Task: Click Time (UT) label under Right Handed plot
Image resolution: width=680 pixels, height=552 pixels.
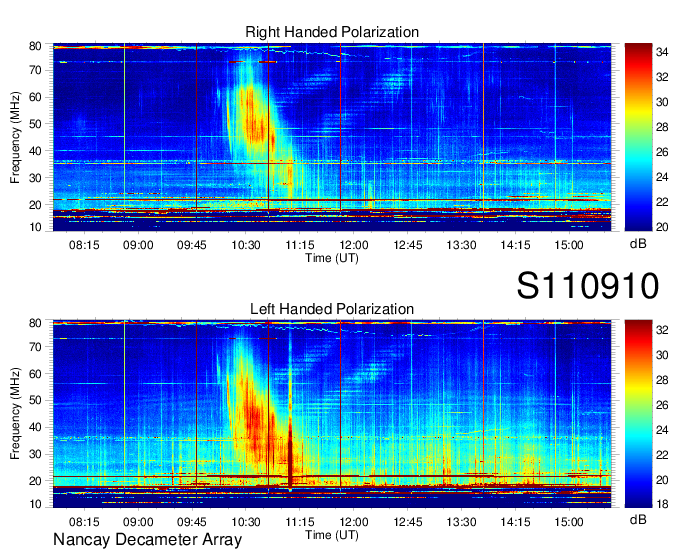Action: [332, 258]
